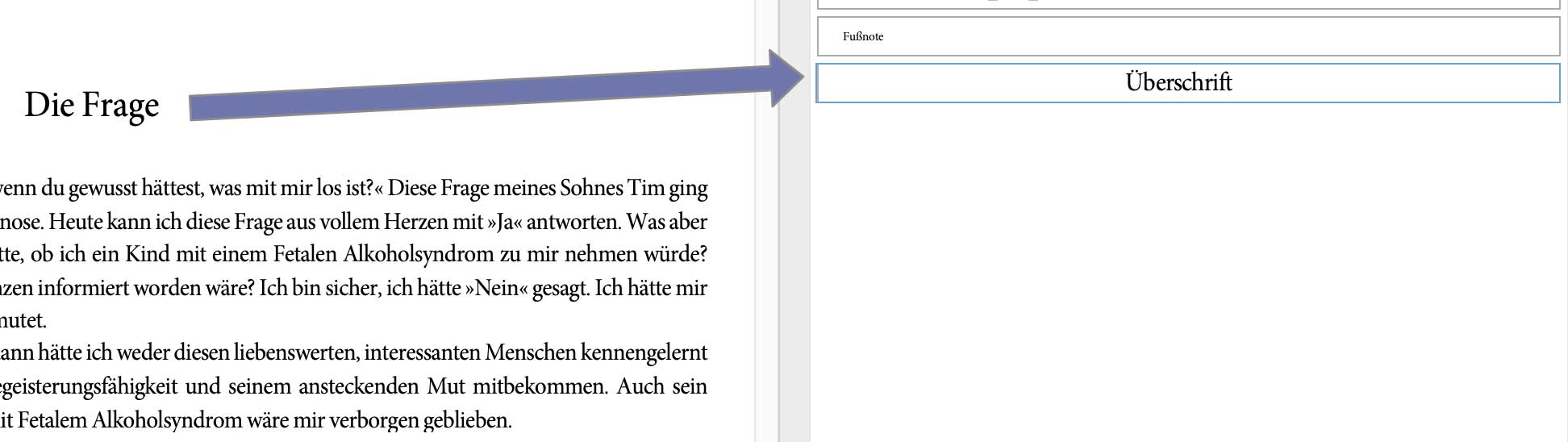Click the word "Sohnes" in the first line

pos(581,189)
